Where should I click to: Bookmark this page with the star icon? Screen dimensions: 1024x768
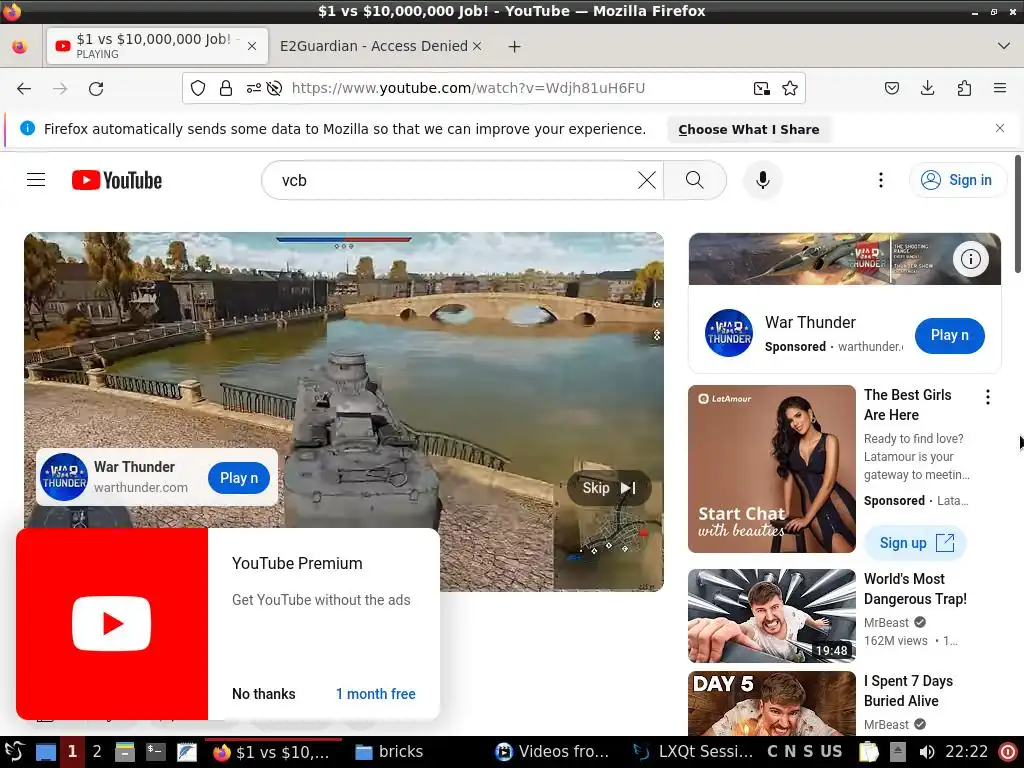(x=790, y=88)
